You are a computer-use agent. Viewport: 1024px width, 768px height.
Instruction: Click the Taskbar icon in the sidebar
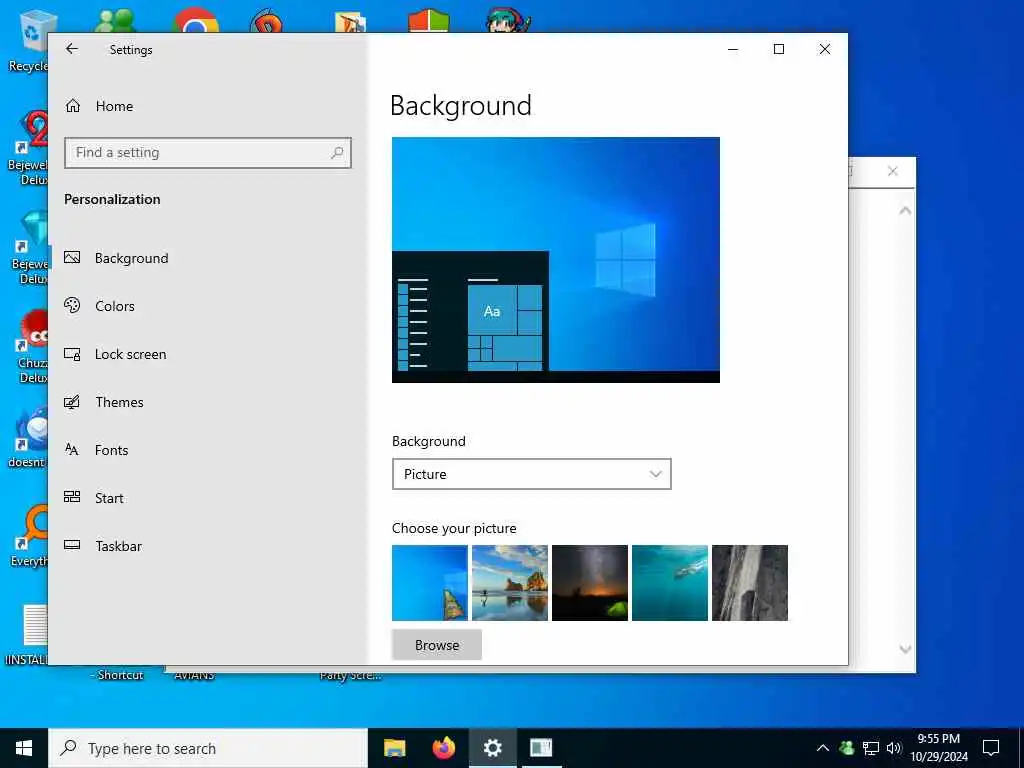(72, 545)
